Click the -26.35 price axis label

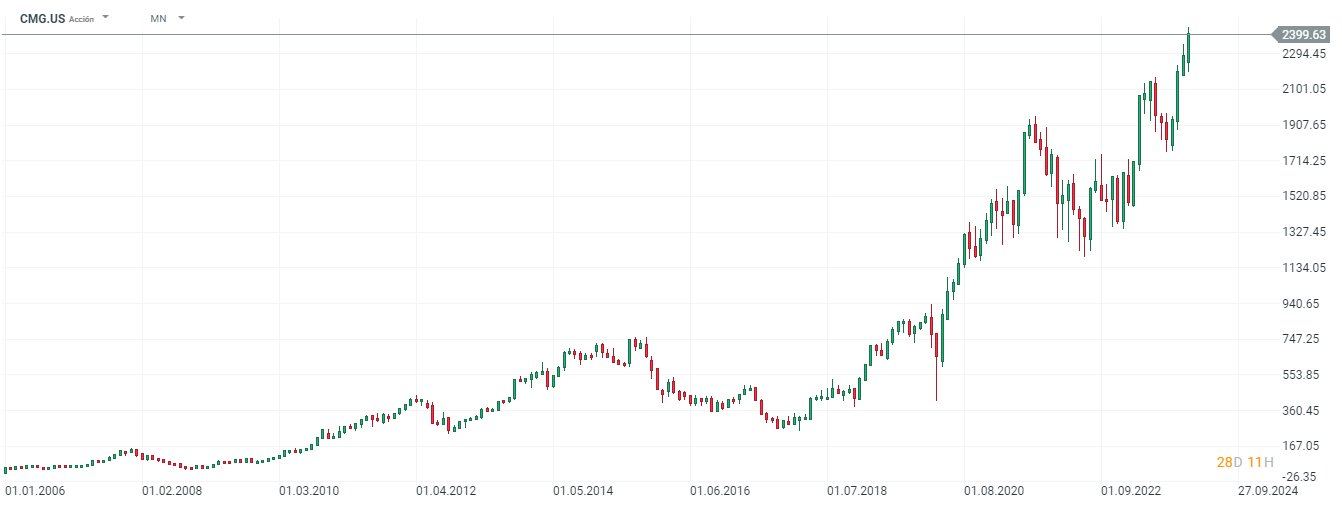1308,476
